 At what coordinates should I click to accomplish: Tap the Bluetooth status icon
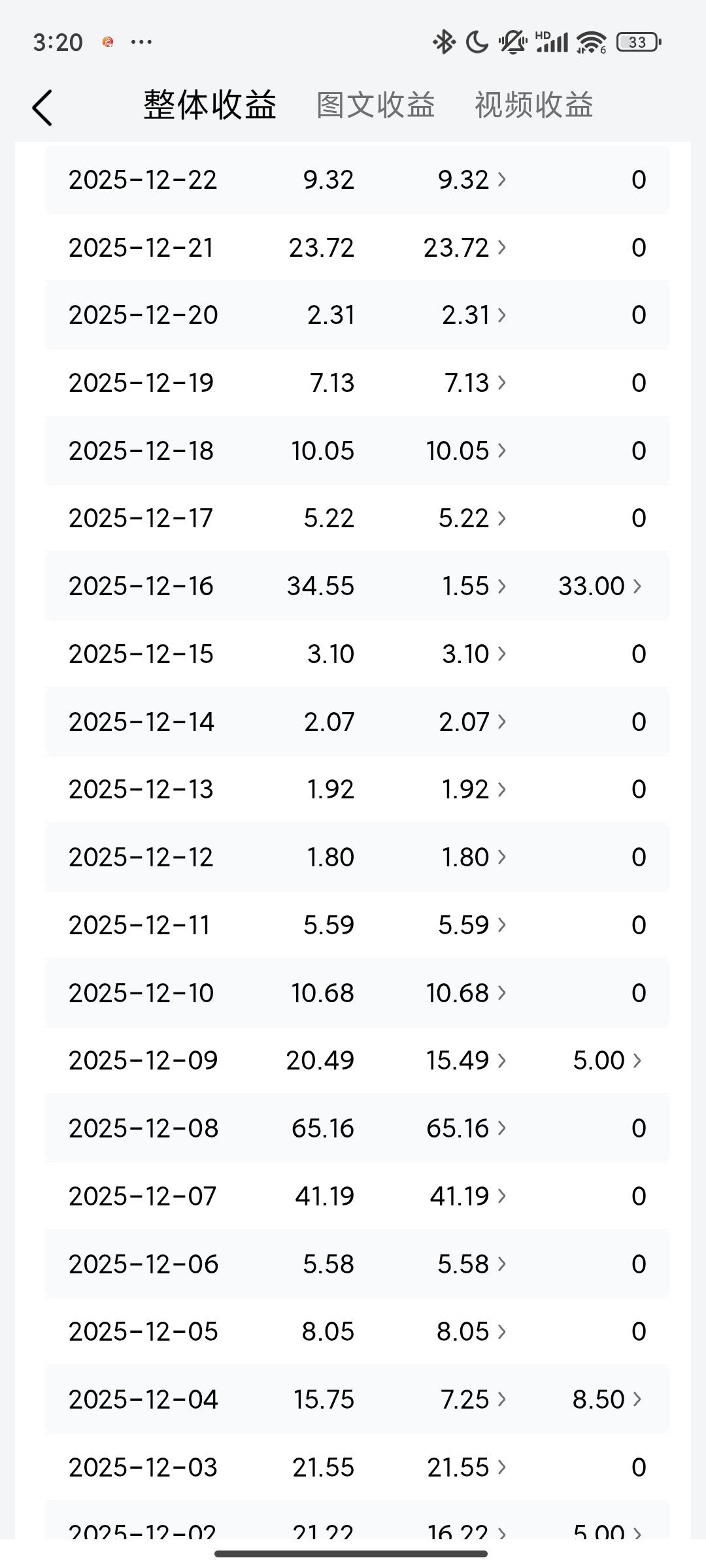[444, 42]
